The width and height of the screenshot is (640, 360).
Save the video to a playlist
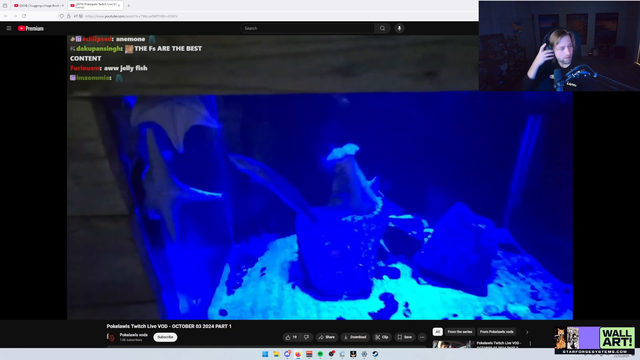coord(404,337)
